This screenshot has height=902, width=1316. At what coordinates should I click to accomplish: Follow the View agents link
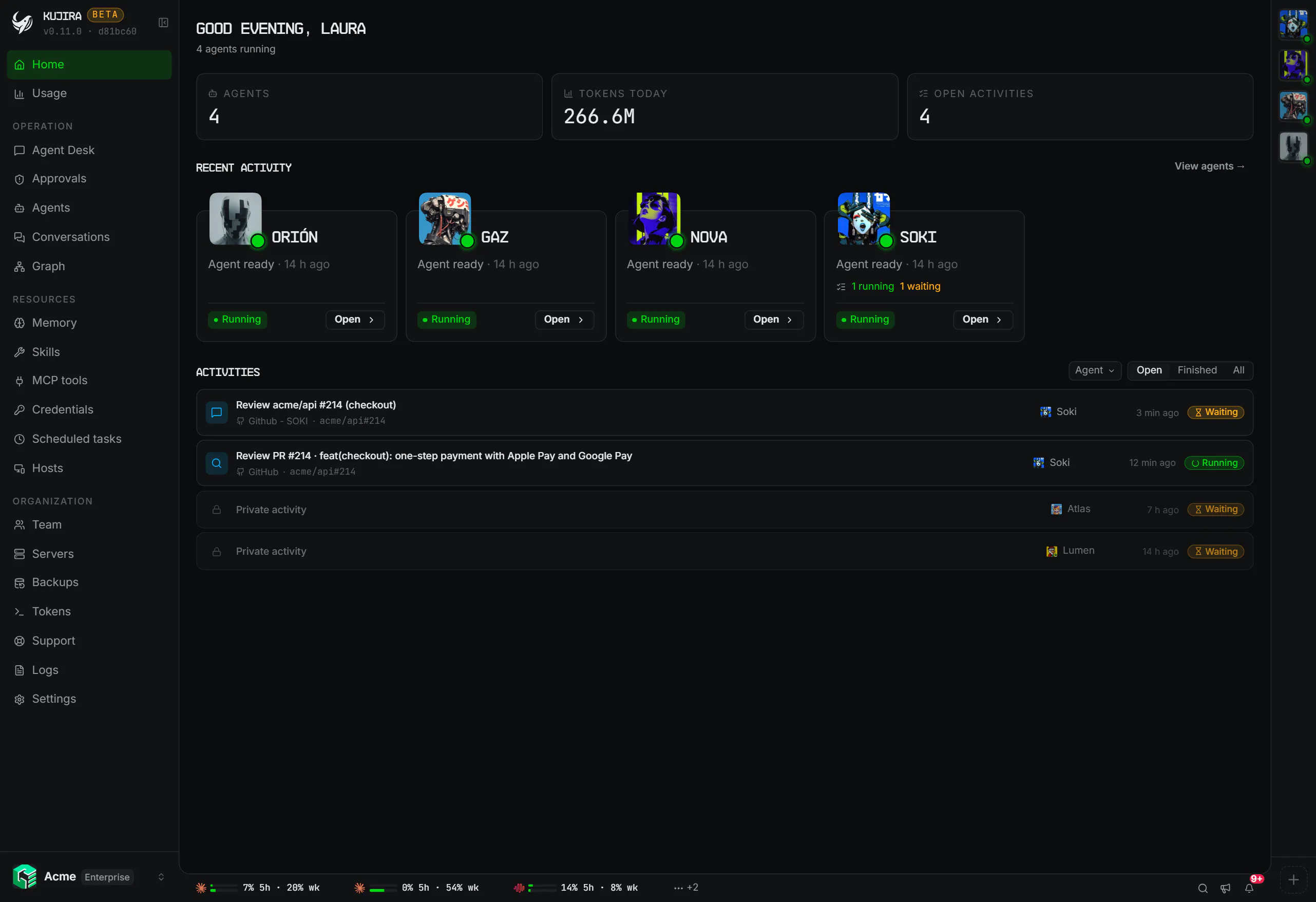pyautogui.click(x=1210, y=166)
